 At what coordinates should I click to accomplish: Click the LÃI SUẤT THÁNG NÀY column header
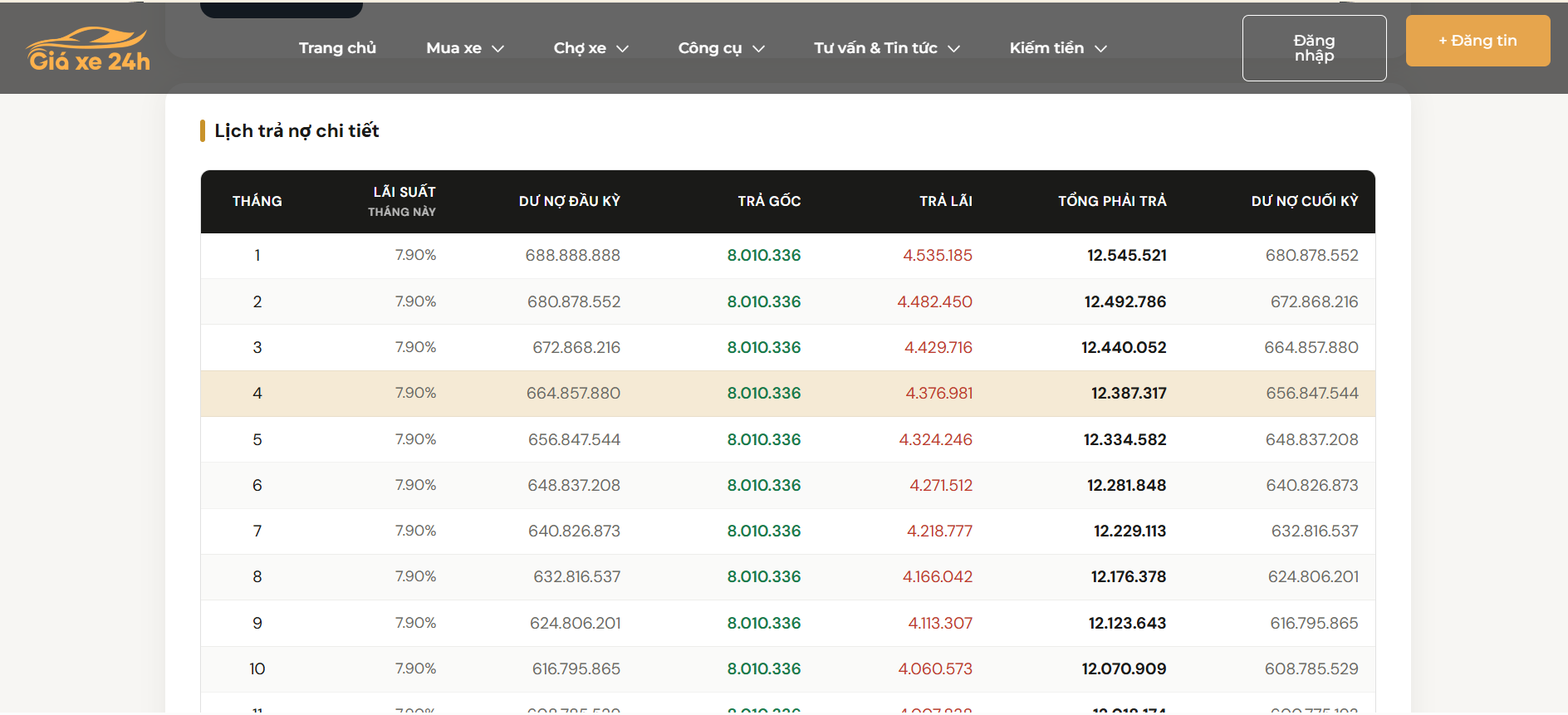(x=403, y=201)
